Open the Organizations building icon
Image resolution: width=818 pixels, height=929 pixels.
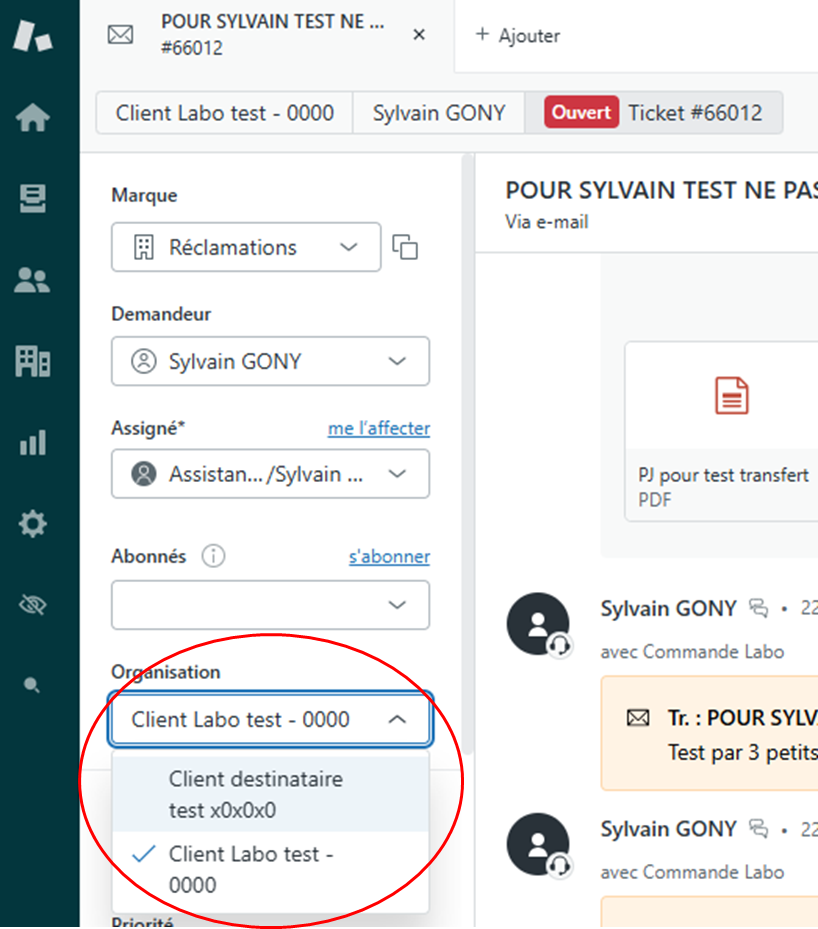pos(33,361)
